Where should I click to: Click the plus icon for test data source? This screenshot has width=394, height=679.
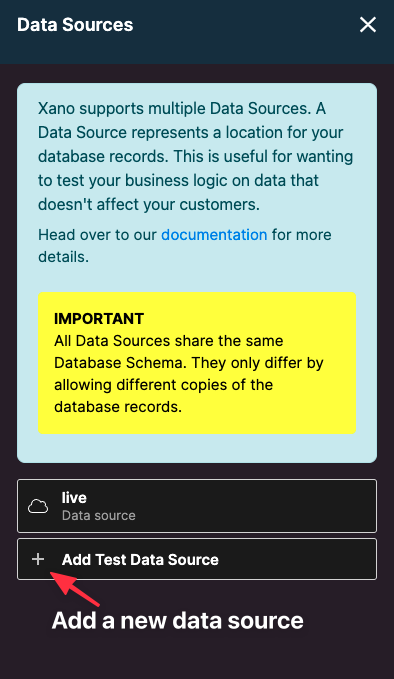[38, 559]
